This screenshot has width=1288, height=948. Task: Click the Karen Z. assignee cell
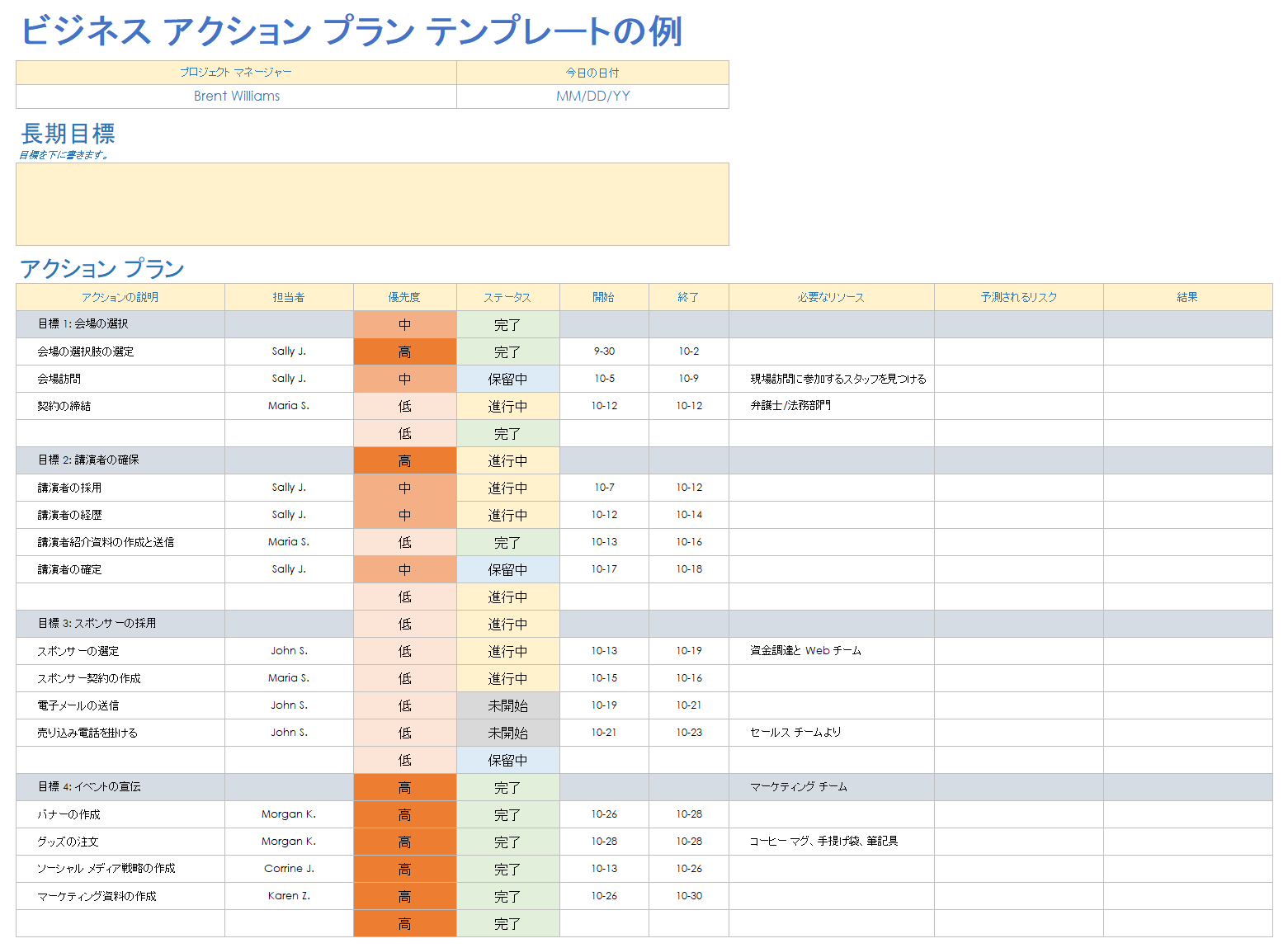click(x=289, y=896)
